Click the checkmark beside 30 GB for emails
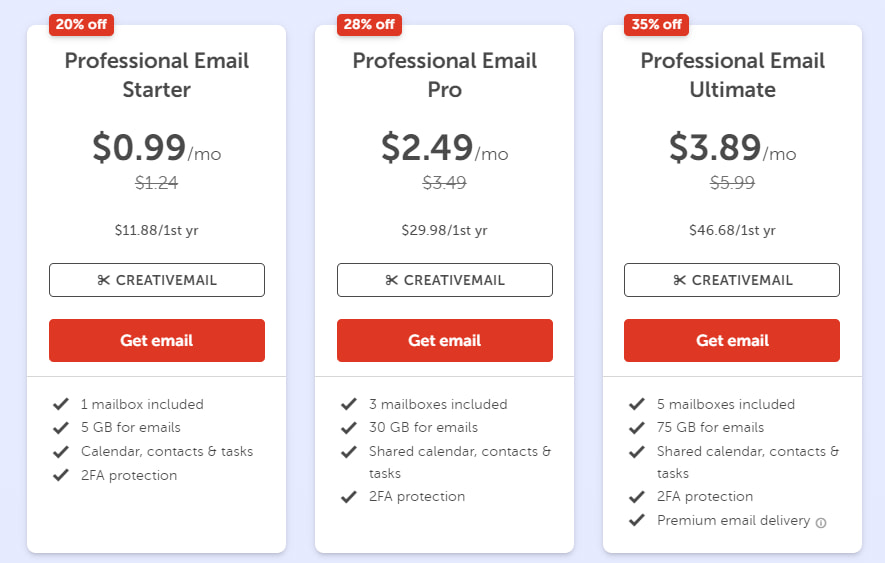 [x=348, y=428]
